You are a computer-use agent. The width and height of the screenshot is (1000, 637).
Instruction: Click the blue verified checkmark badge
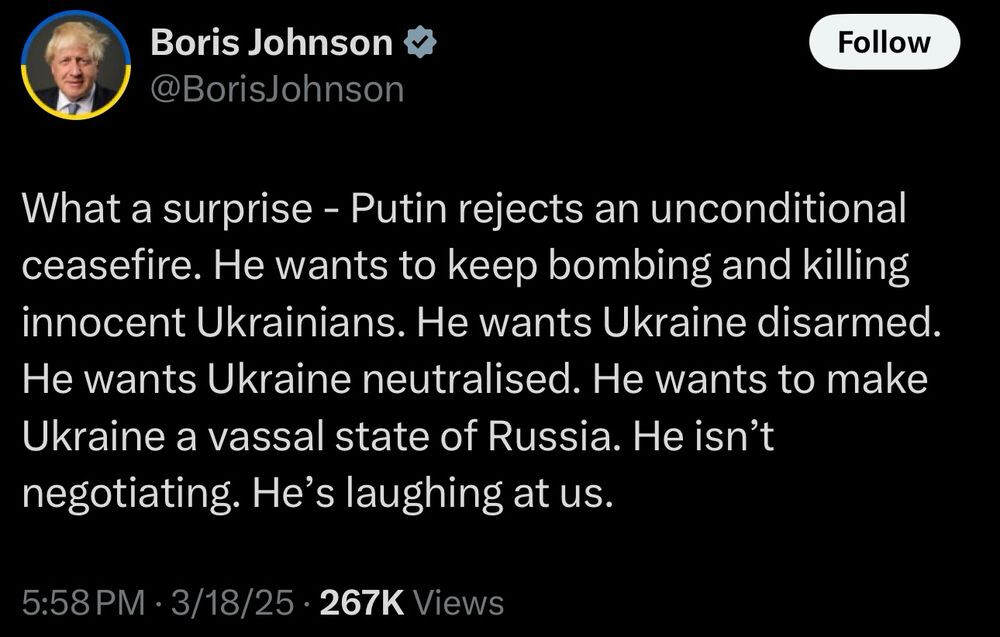[420, 42]
